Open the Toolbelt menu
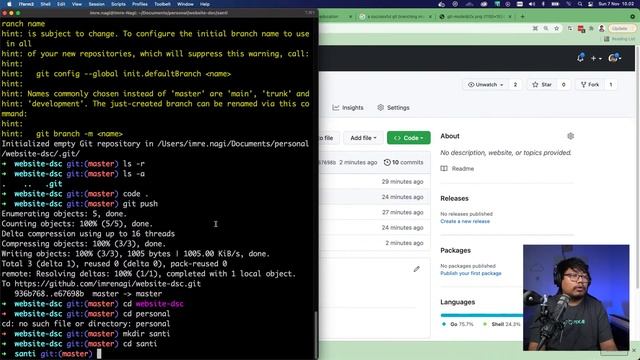640x360 pixels. (162, 4)
